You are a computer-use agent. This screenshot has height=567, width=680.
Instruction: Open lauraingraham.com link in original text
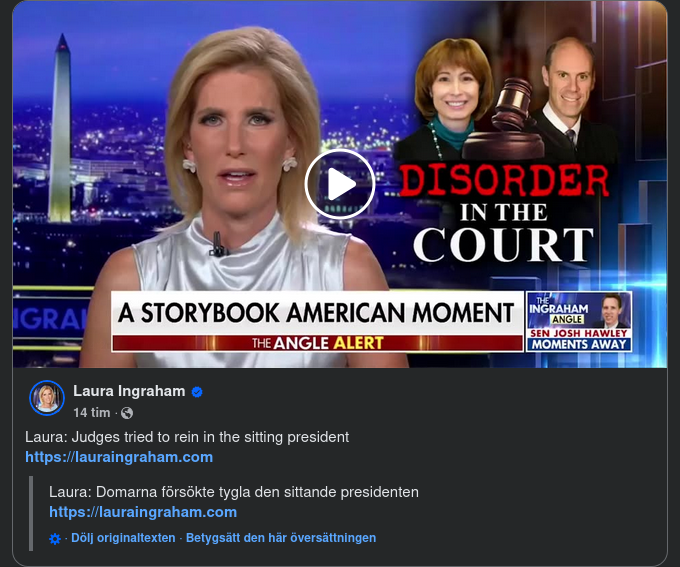coord(119,457)
